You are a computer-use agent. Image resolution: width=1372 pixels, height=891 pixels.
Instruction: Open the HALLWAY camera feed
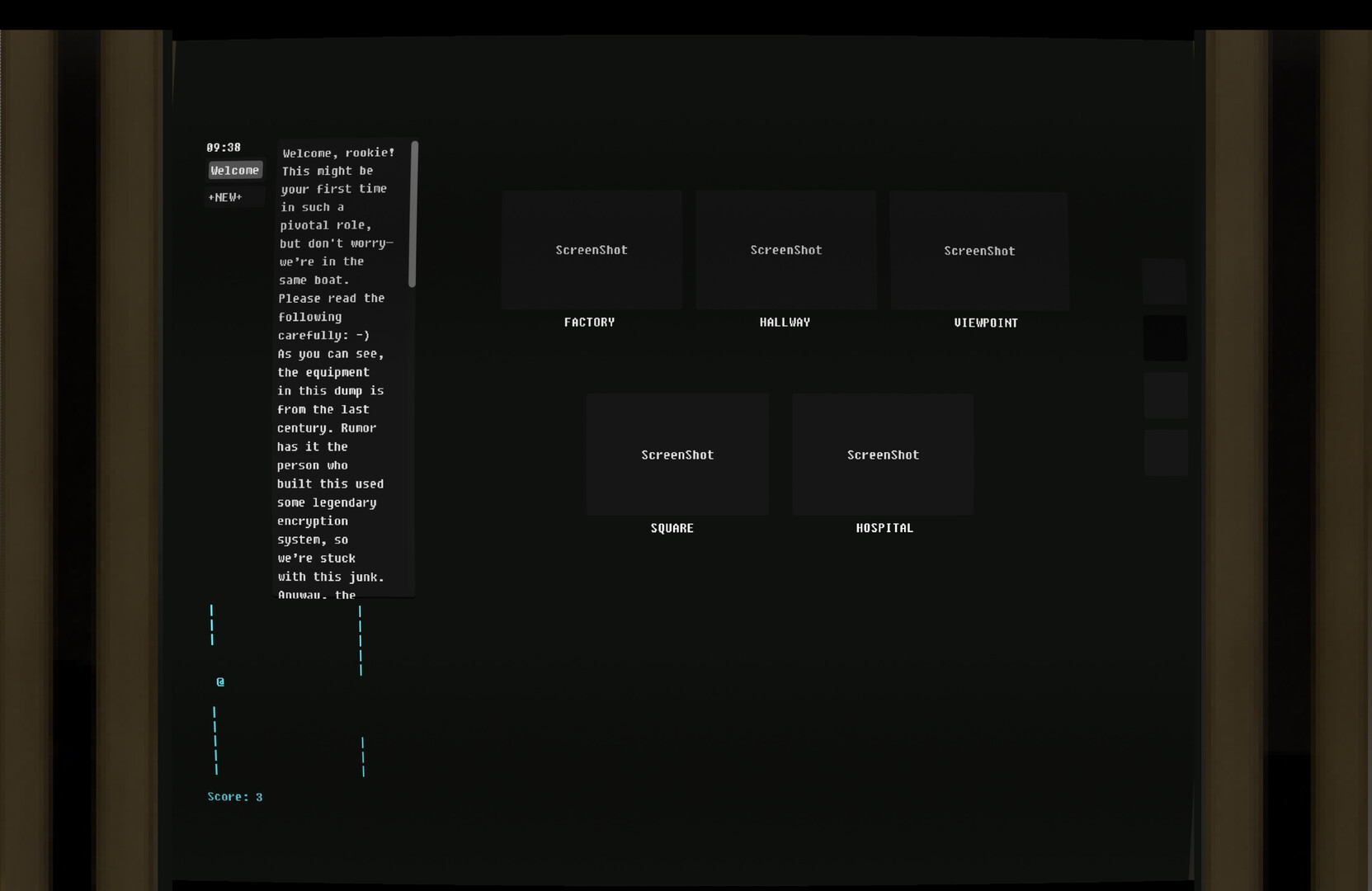pos(785,250)
